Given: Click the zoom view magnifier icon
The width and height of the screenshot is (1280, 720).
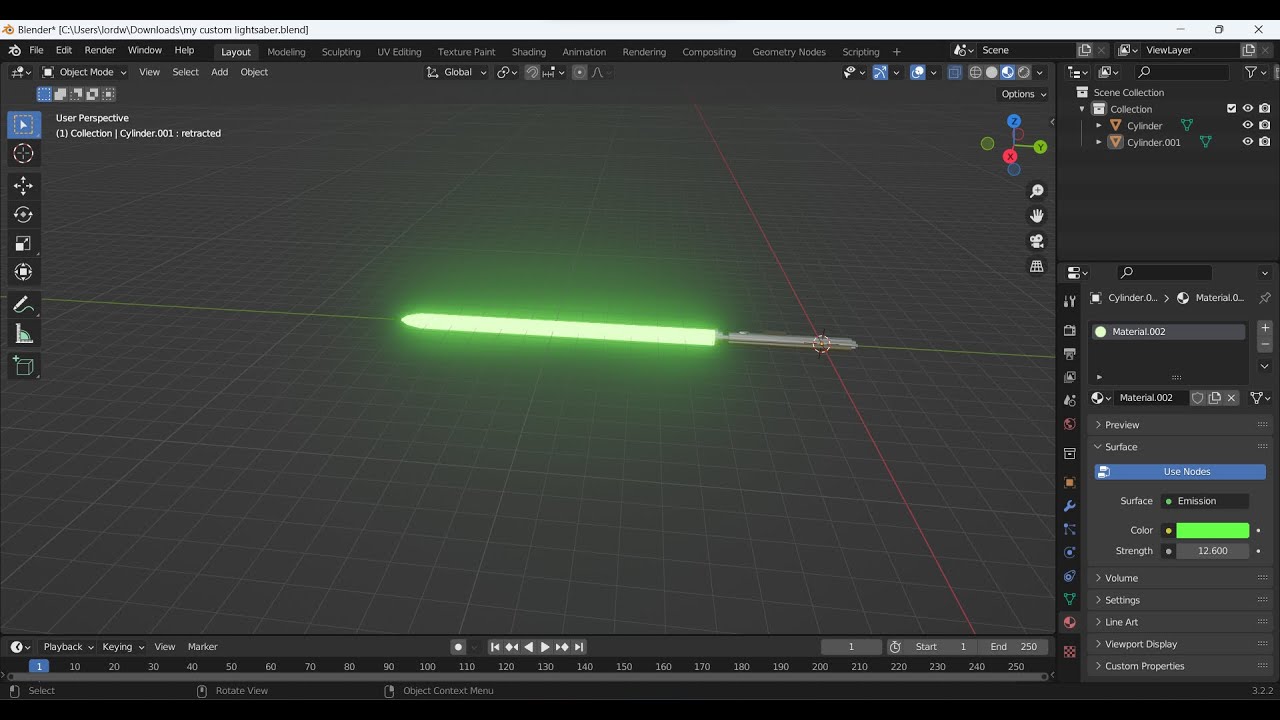Looking at the screenshot, I should [1037, 191].
